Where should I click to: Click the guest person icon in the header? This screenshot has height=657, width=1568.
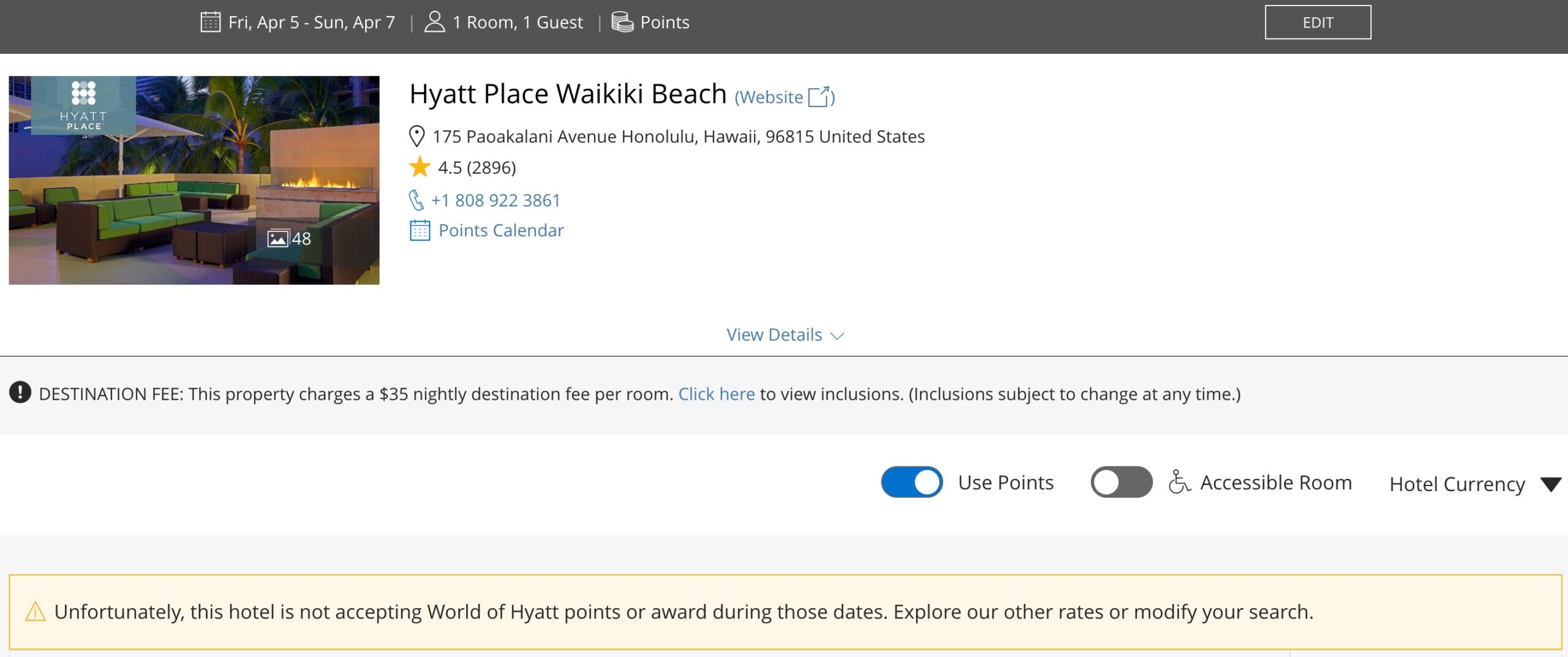[435, 21]
